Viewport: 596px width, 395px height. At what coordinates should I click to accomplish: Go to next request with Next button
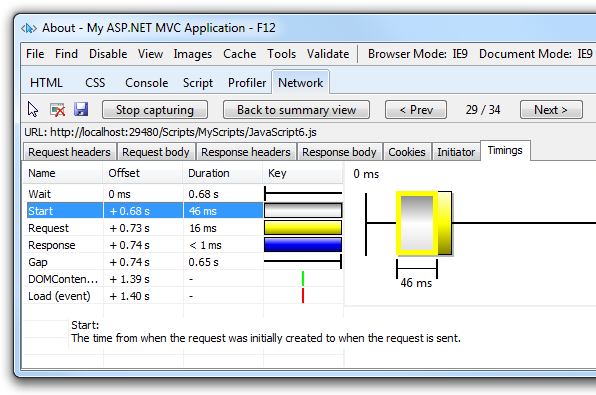point(551,110)
